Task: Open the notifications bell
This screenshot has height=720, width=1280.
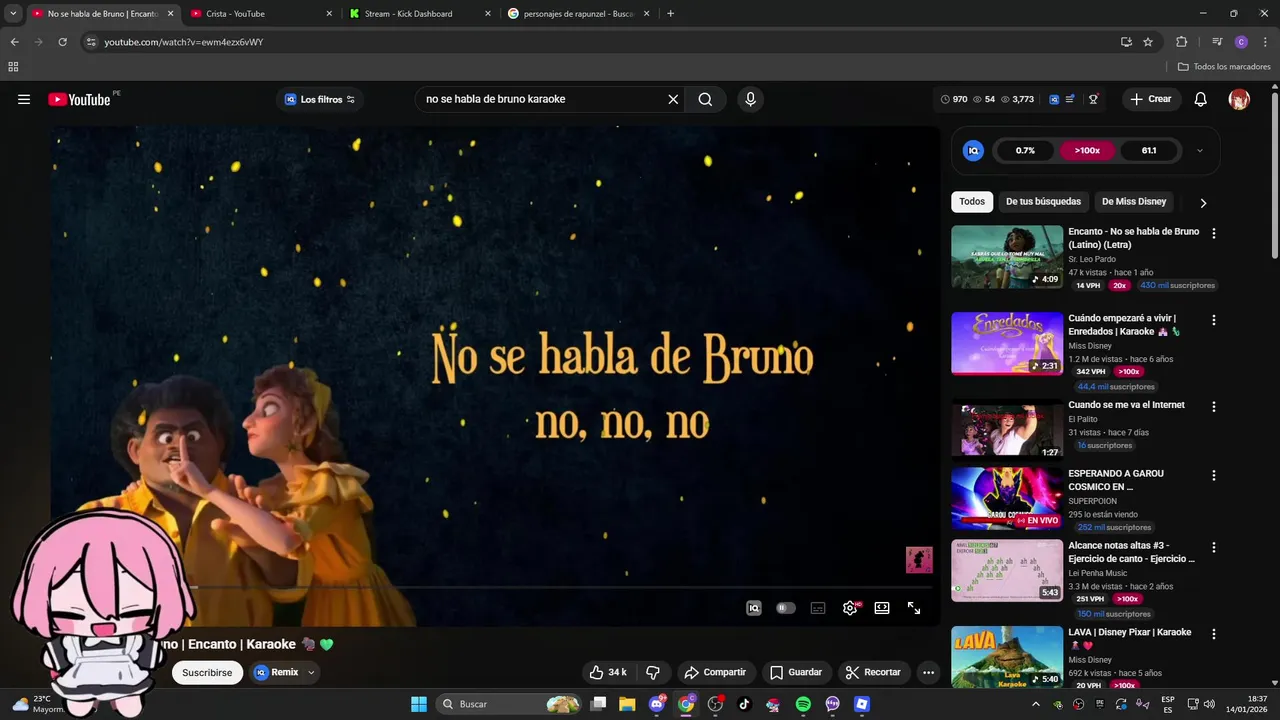Action: click(x=1201, y=99)
